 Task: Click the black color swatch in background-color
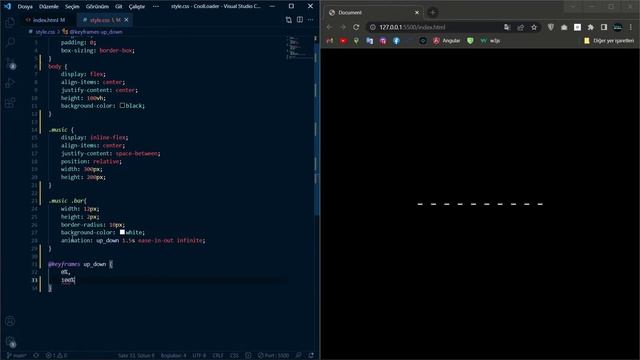[122, 105]
